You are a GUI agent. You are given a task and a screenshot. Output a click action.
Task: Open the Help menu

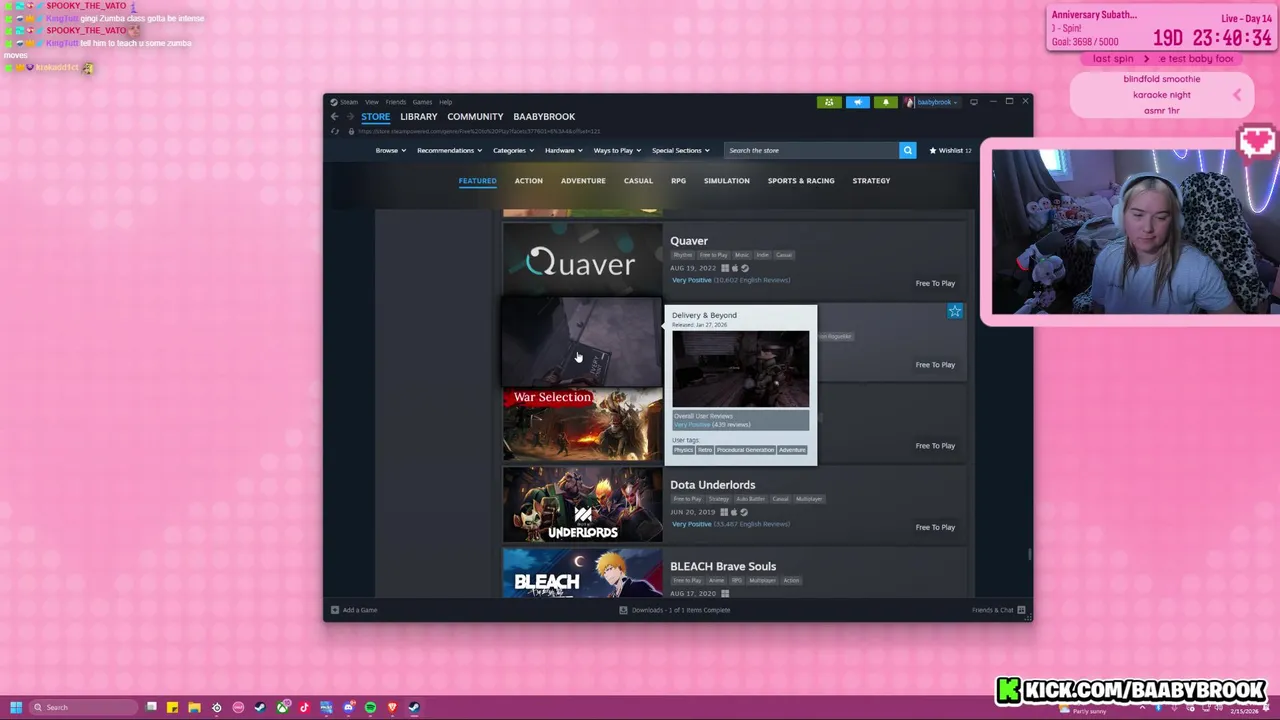tap(445, 102)
